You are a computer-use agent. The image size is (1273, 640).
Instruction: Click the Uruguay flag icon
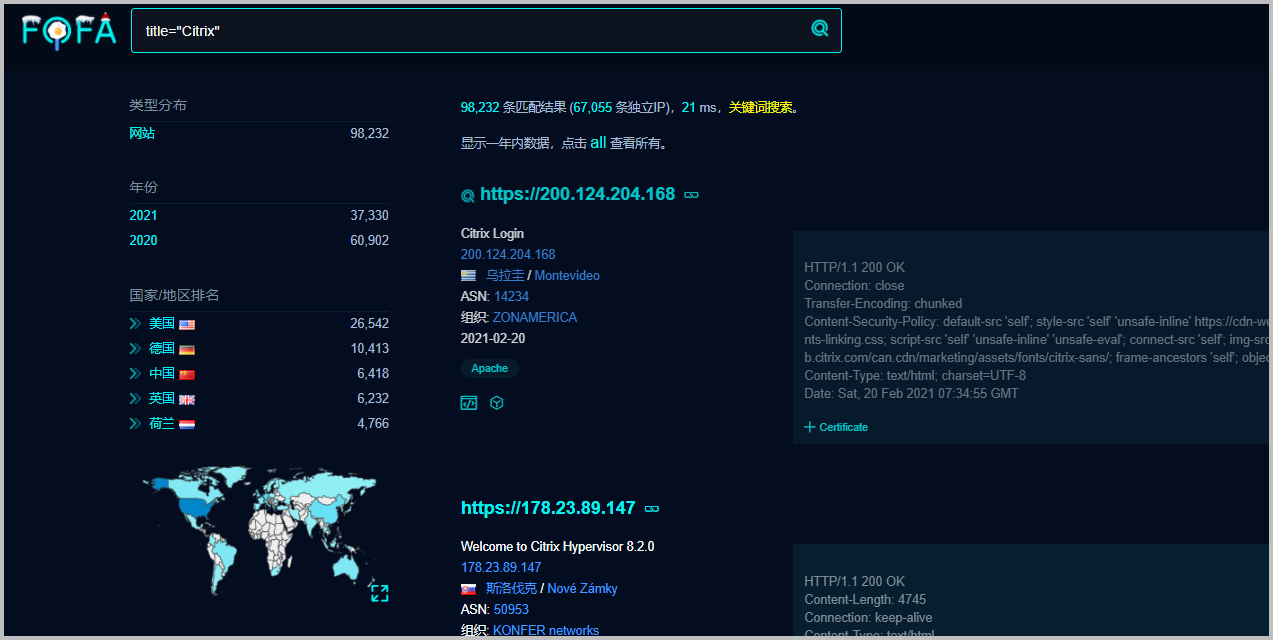click(469, 276)
